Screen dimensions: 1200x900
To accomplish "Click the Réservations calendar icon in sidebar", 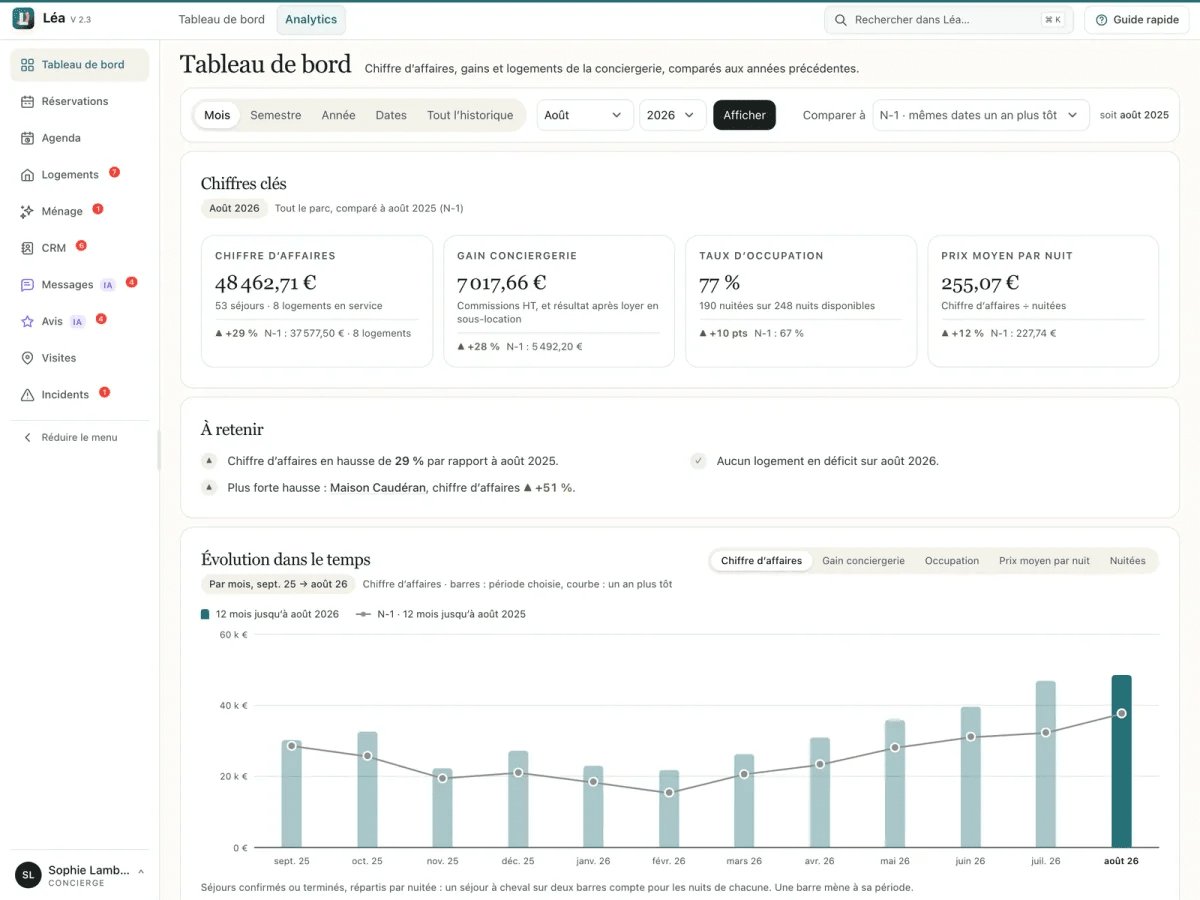I will 27,101.
